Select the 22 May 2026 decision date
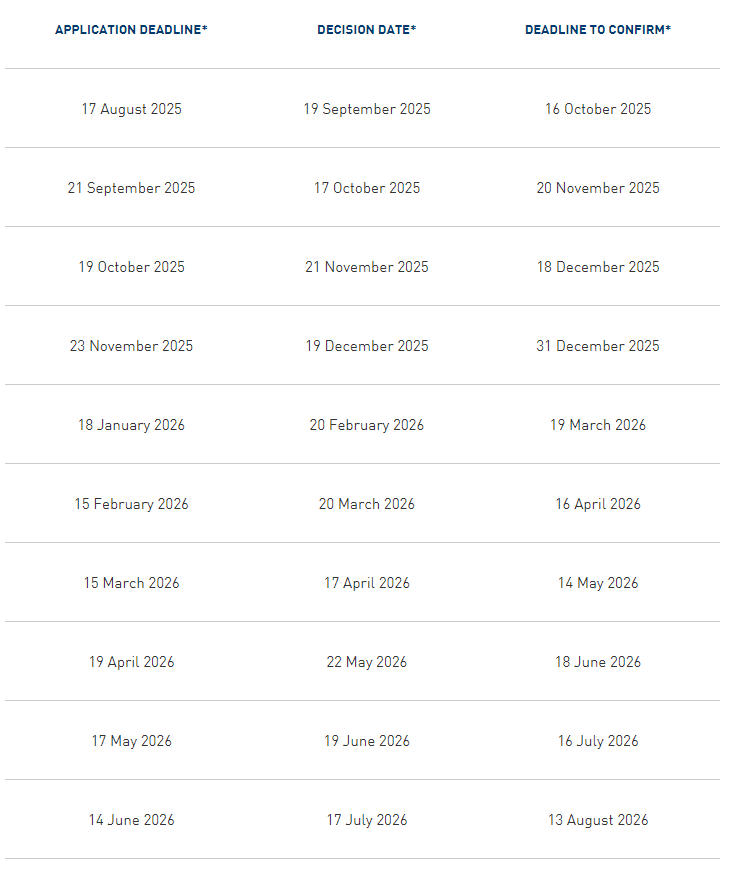731x869 pixels. (366, 662)
